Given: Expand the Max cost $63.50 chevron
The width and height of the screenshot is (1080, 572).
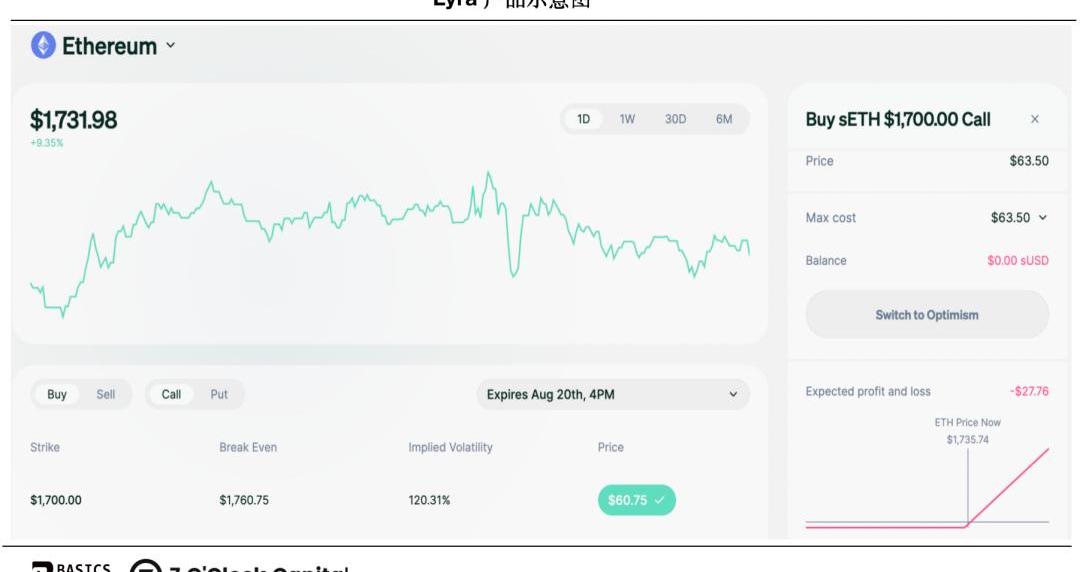Looking at the screenshot, I should pos(1043,218).
